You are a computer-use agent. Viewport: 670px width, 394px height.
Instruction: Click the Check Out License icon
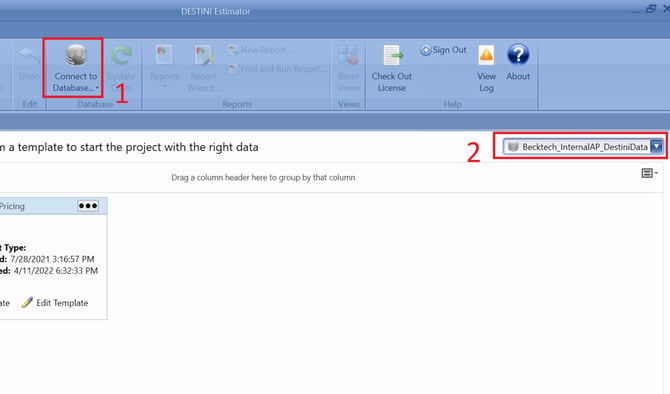tap(392, 56)
